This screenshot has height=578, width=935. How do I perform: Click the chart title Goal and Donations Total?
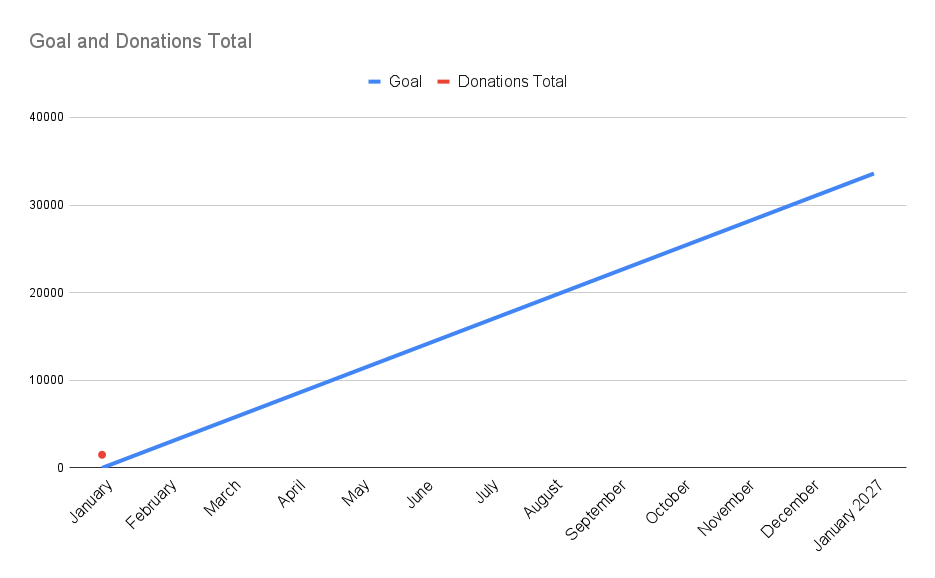click(140, 42)
